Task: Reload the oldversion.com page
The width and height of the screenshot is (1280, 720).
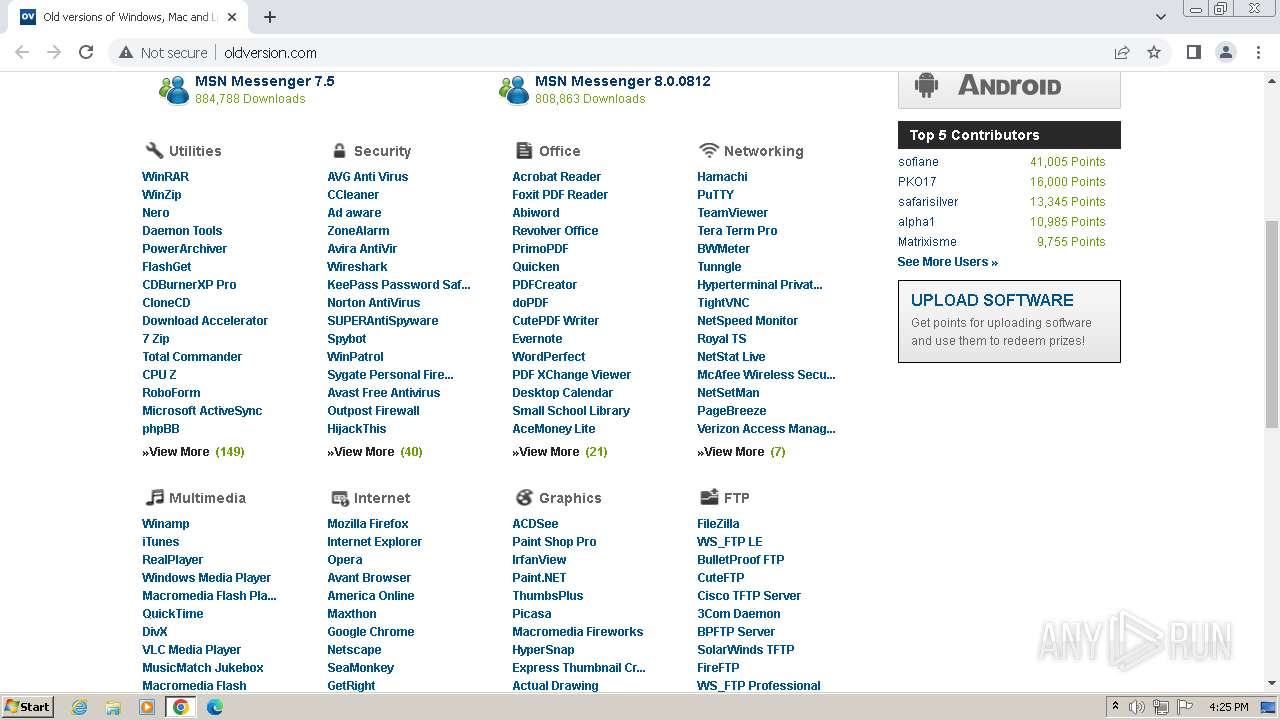Action: (86, 52)
